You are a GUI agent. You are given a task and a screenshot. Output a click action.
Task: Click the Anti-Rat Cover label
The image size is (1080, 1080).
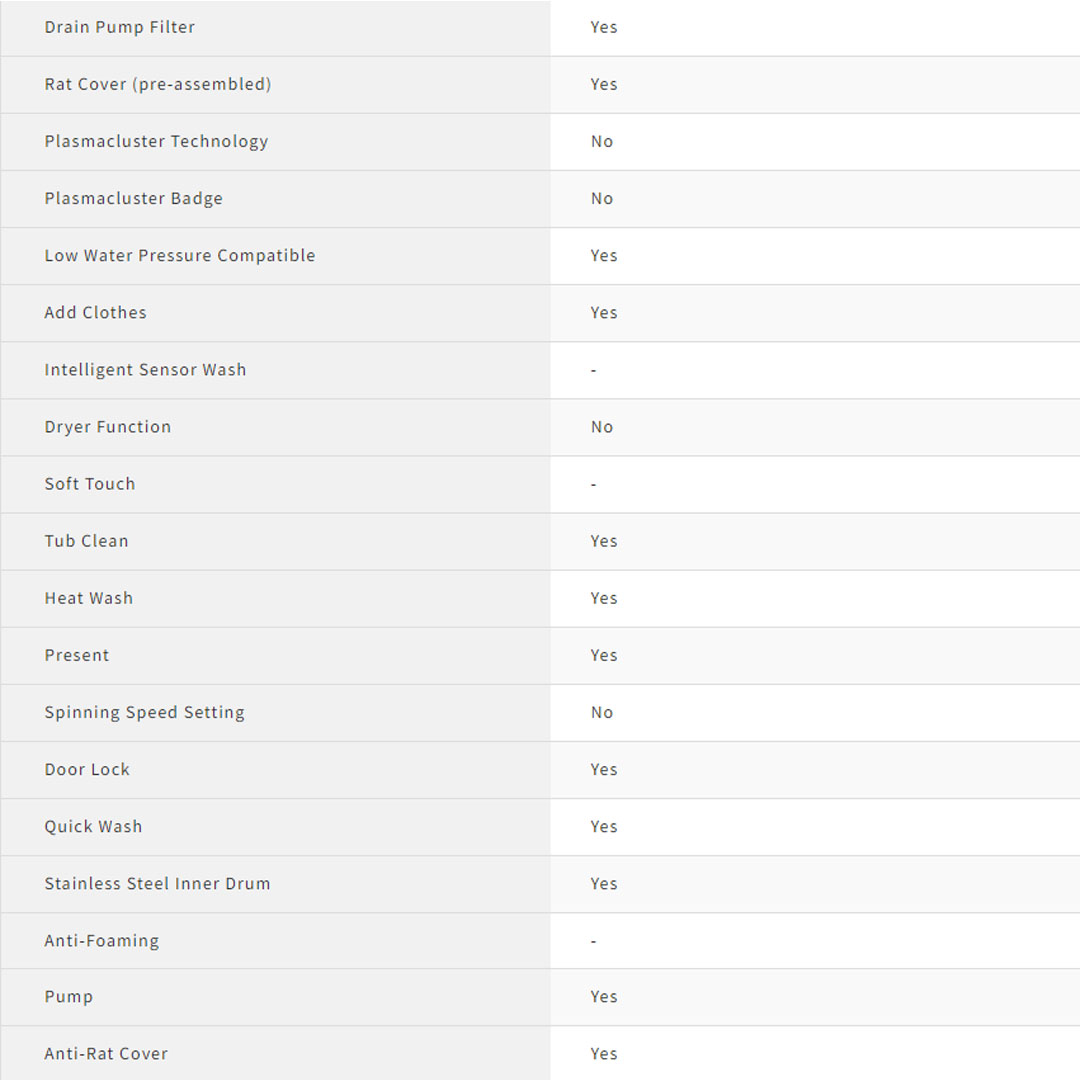(106, 1053)
